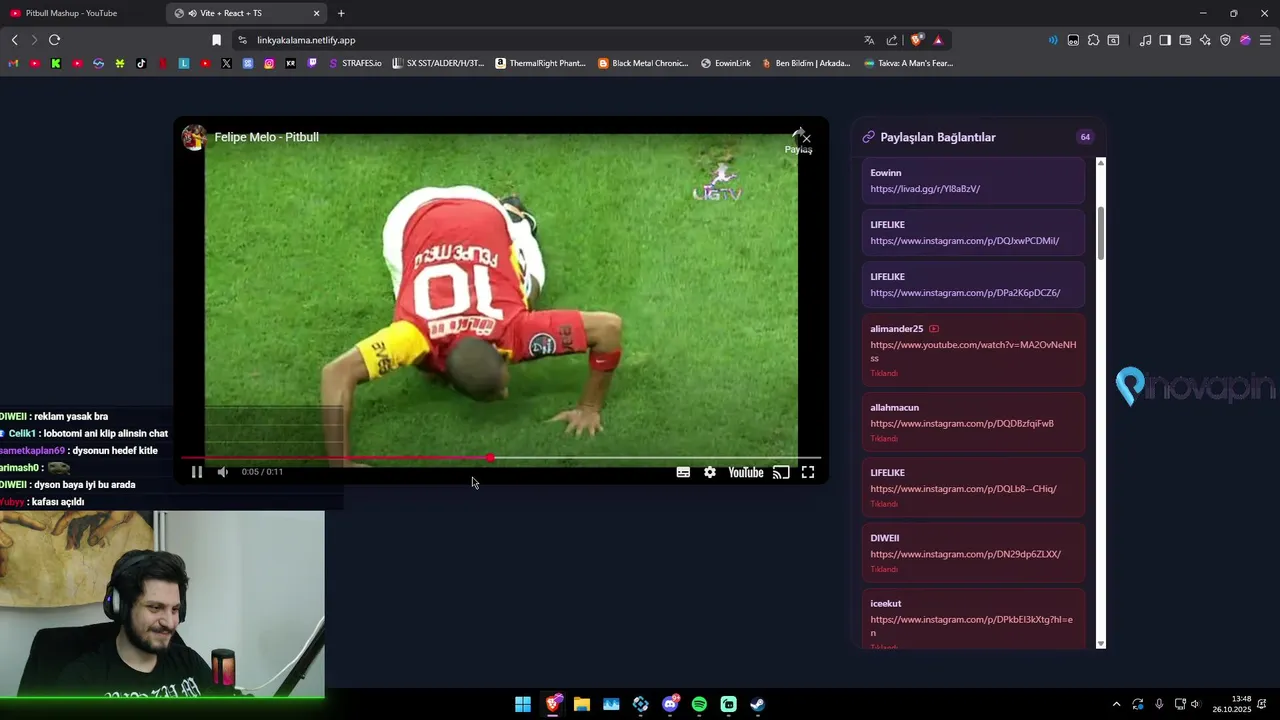Open the Windows Start menu

coord(523,704)
